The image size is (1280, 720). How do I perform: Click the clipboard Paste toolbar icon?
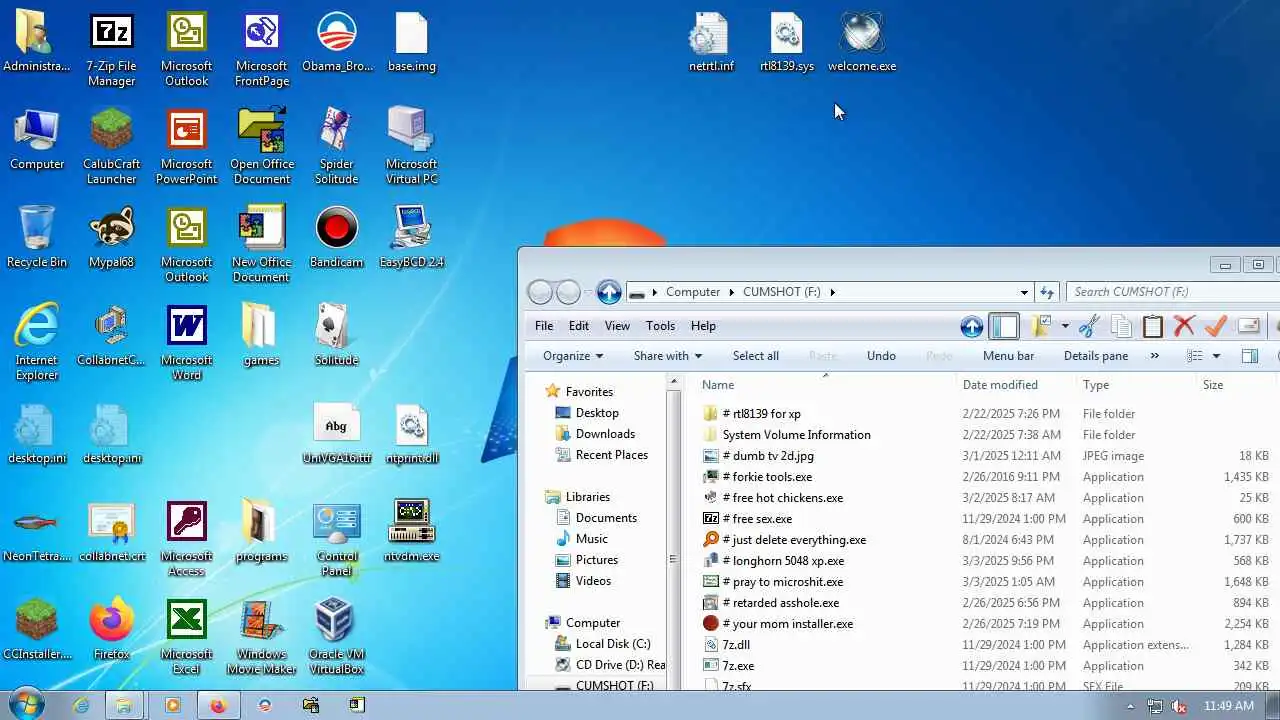[1152, 326]
